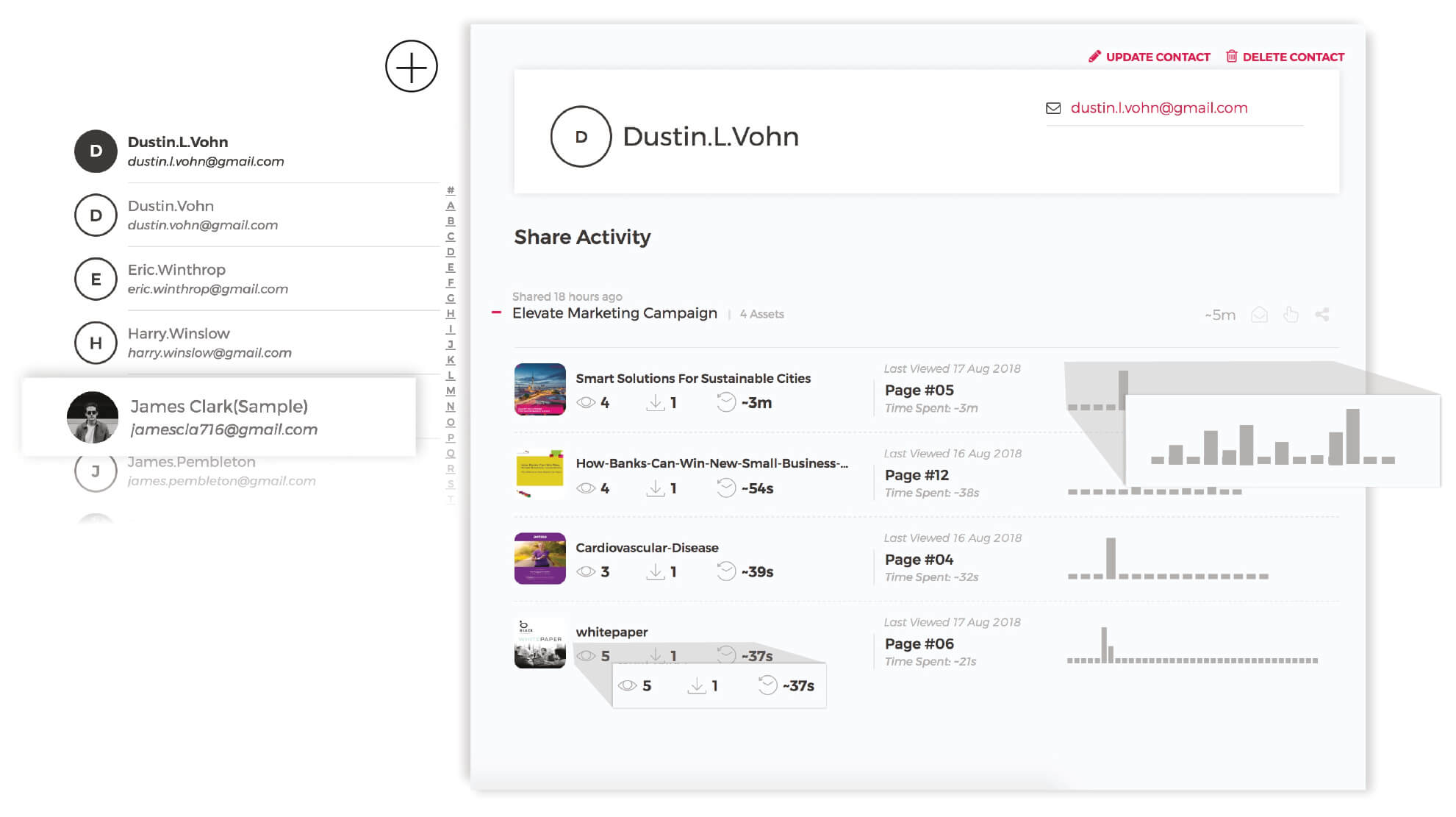Click the pencil icon beside Update Contact
The height and width of the screenshot is (817, 1456).
(x=1094, y=57)
